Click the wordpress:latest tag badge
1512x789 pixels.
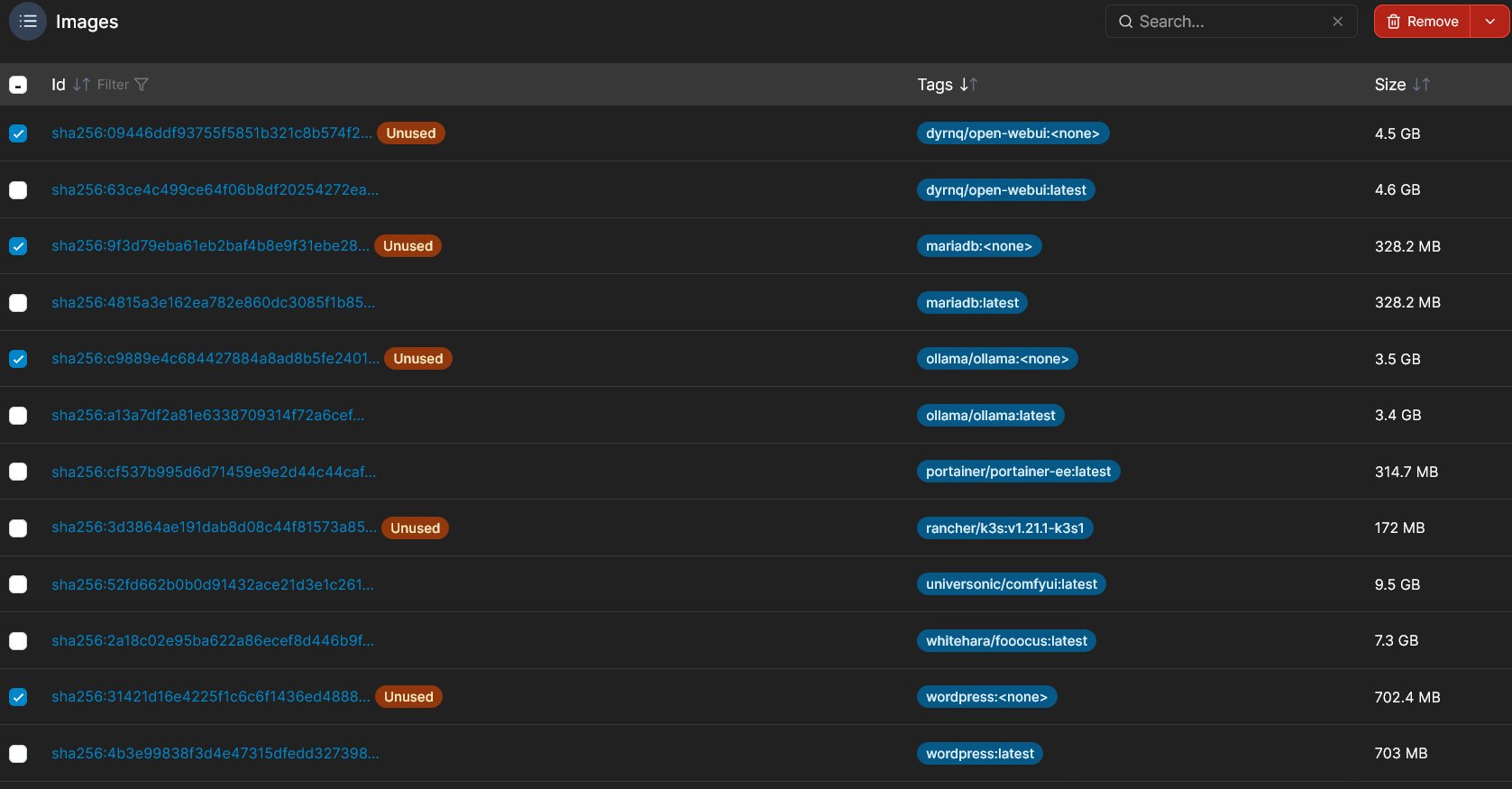tap(980, 754)
